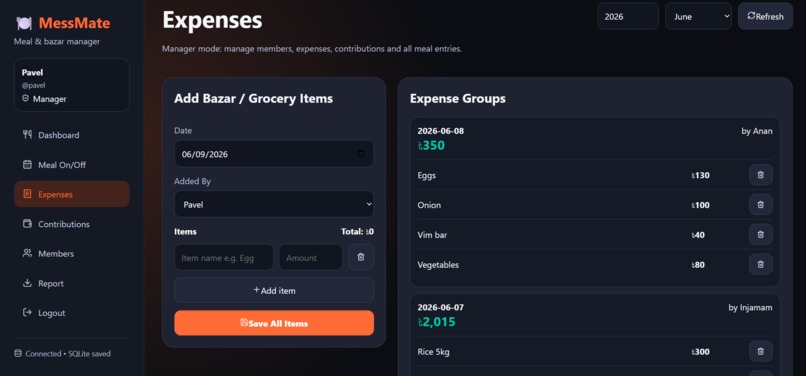Click the 2026-06-08 expense group date
The height and width of the screenshot is (376, 806).
(x=441, y=131)
